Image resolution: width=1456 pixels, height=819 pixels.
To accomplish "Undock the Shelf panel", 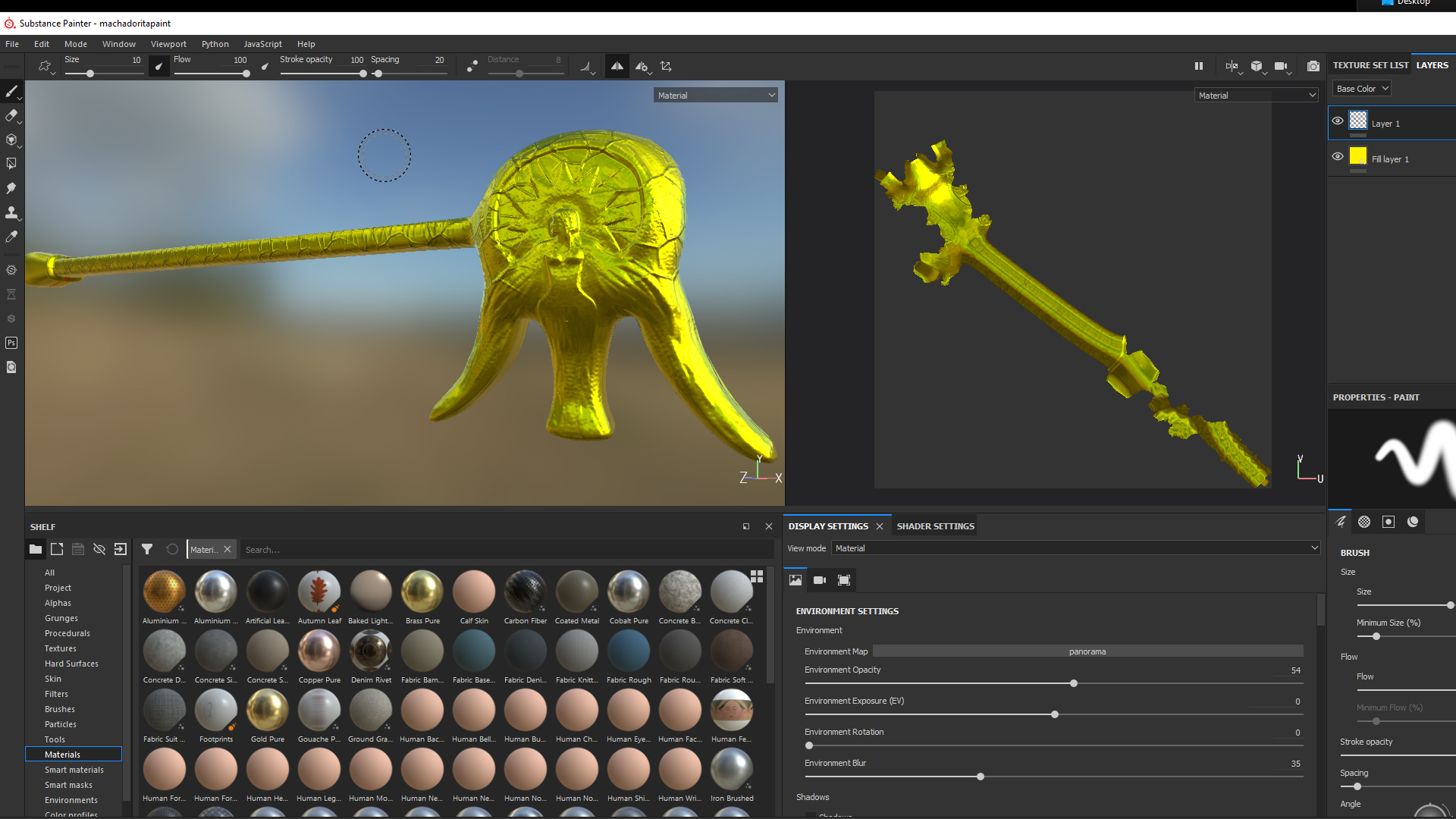I will tap(746, 526).
